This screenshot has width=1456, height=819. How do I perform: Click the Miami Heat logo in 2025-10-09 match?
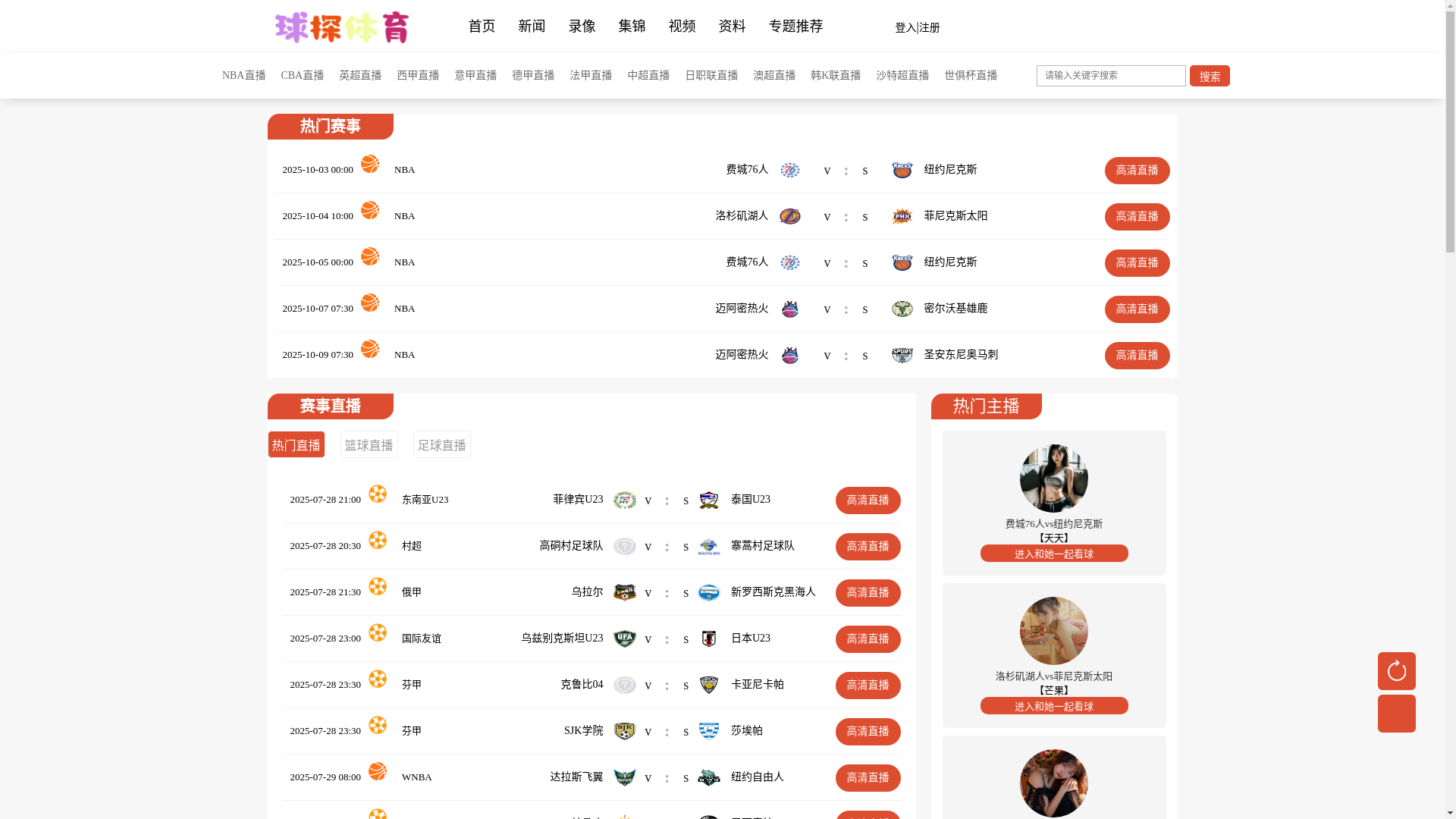click(x=790, y=355)
